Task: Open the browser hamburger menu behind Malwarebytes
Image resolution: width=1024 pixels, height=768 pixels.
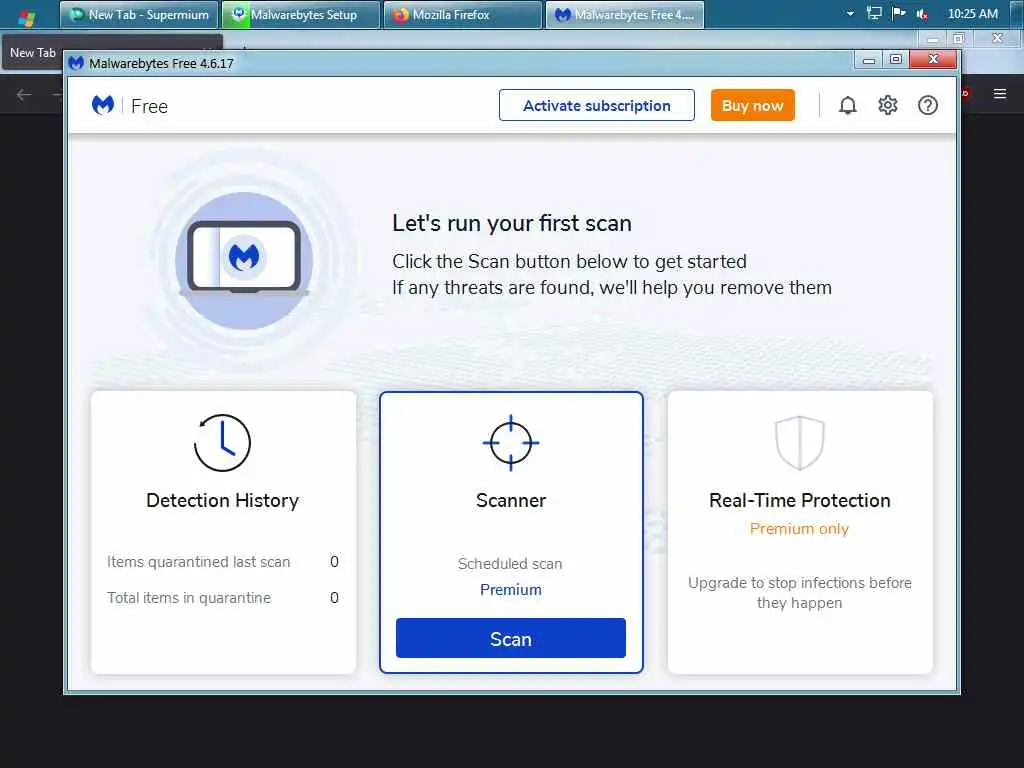Action: [999, 94]
